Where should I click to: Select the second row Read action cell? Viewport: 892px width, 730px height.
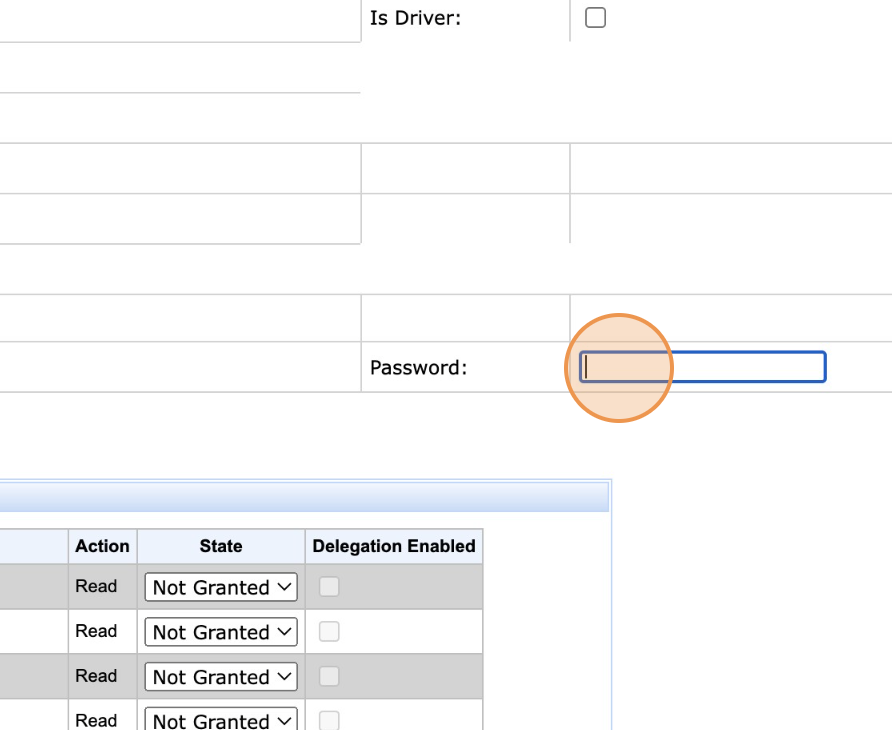point(96,631)
